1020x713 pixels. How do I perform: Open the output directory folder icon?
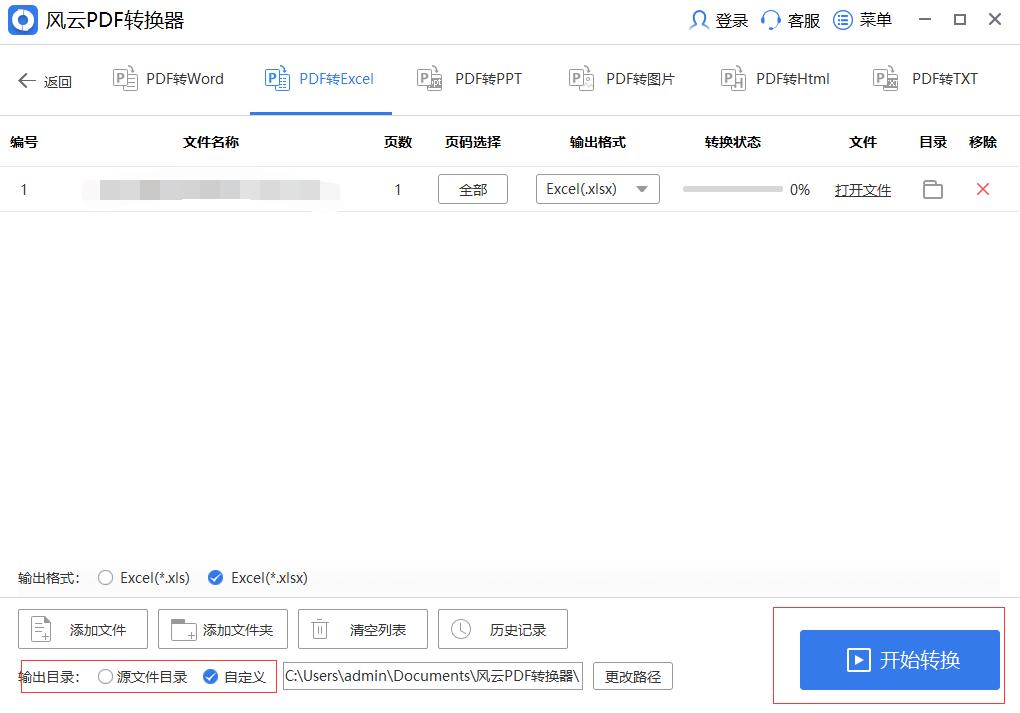pos(933,189)
